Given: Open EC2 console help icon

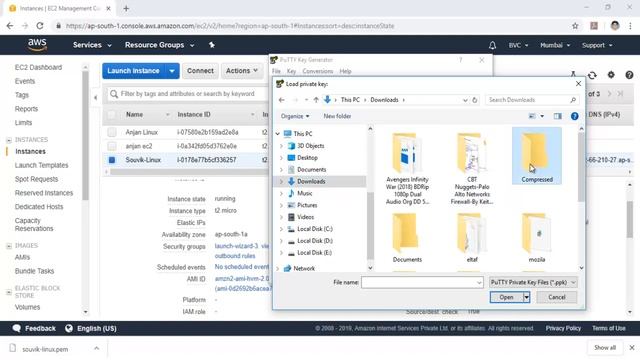Looking at the screenshot, I should coord(629,75).
